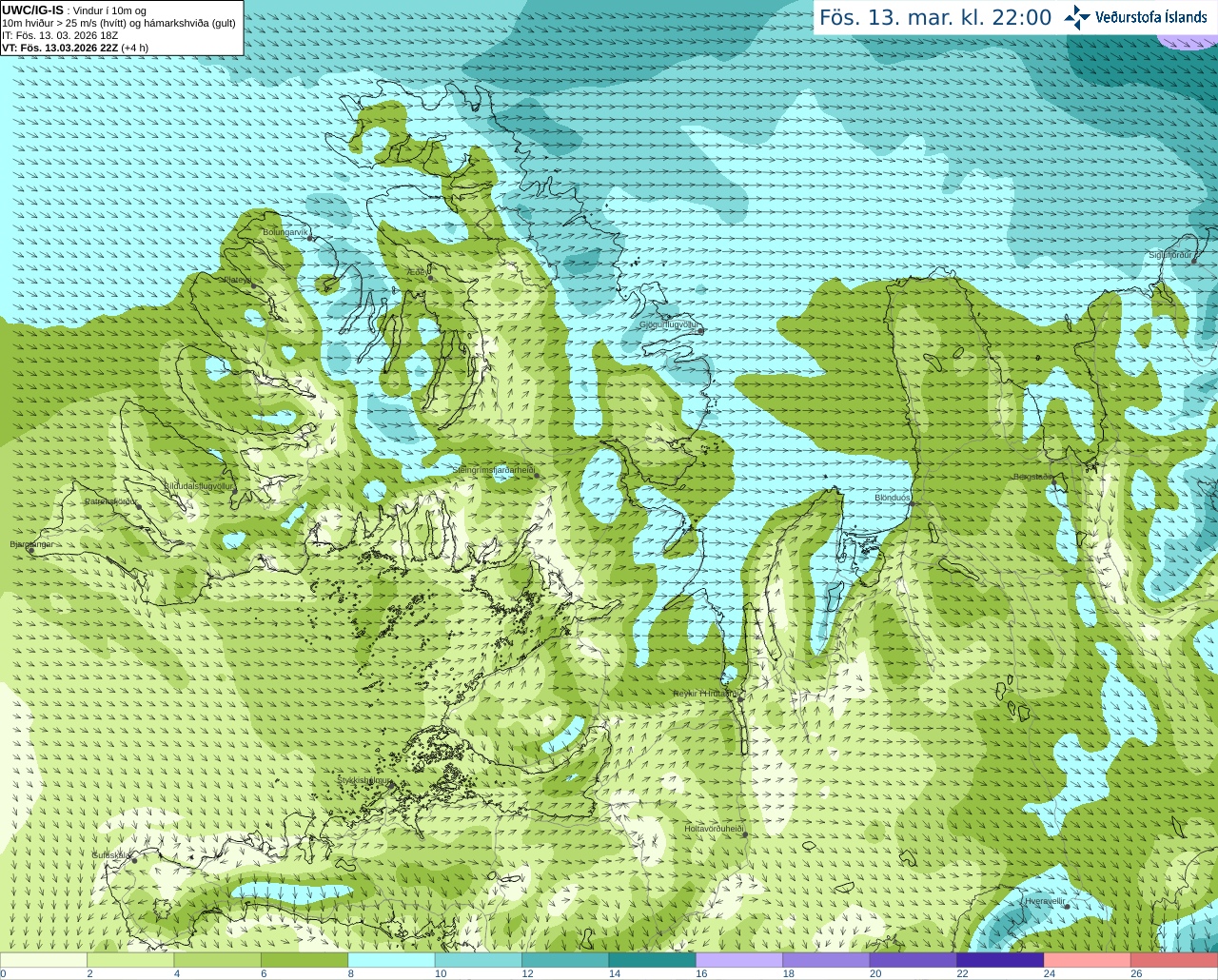This screenshot has width=1218, height=980.
Task: Click the legend value 10
Action: click(441, 973)
